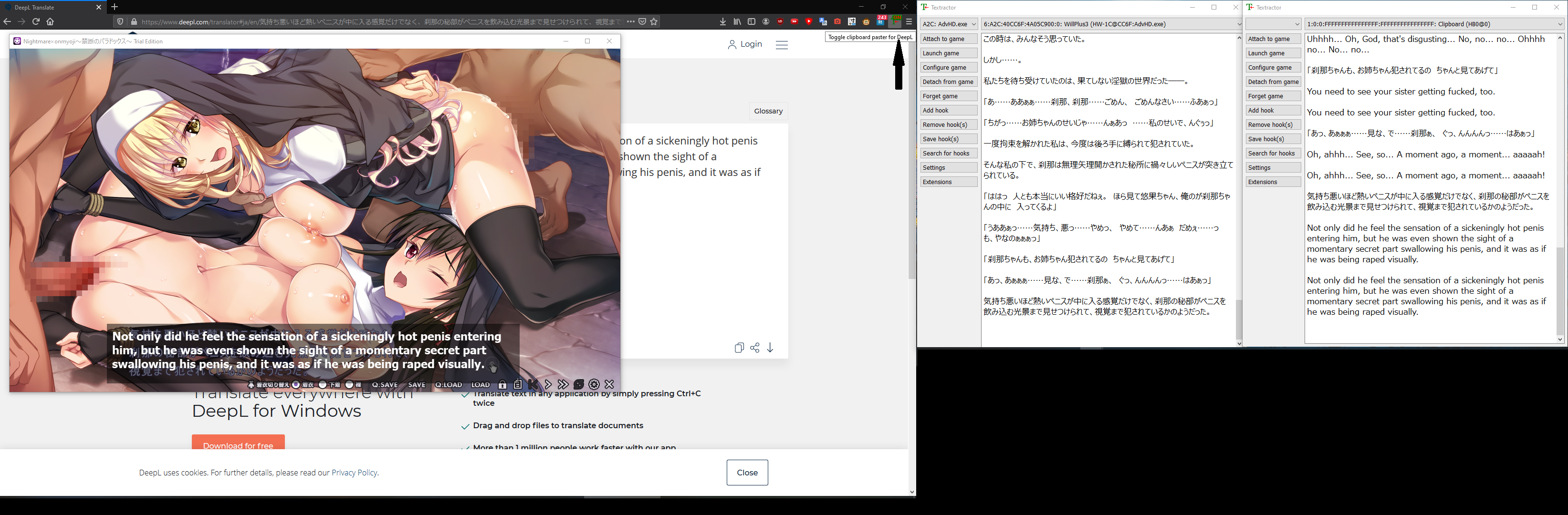Image resolution: width=1568 pixels, height=515 pixels.
Task: Open empty process dropdown in right Textractor
Action: (1273, 24)
